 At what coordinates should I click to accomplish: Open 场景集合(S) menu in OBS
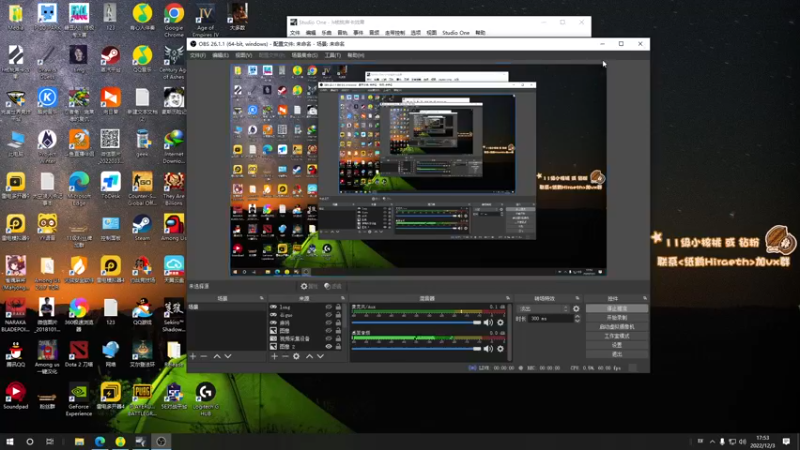point(305,55)
